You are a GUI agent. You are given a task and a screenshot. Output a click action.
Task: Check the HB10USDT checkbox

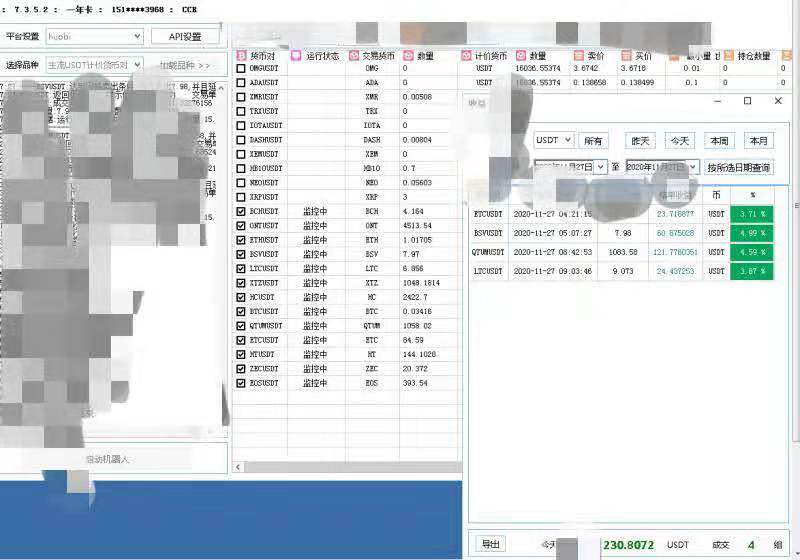point(241,168)
